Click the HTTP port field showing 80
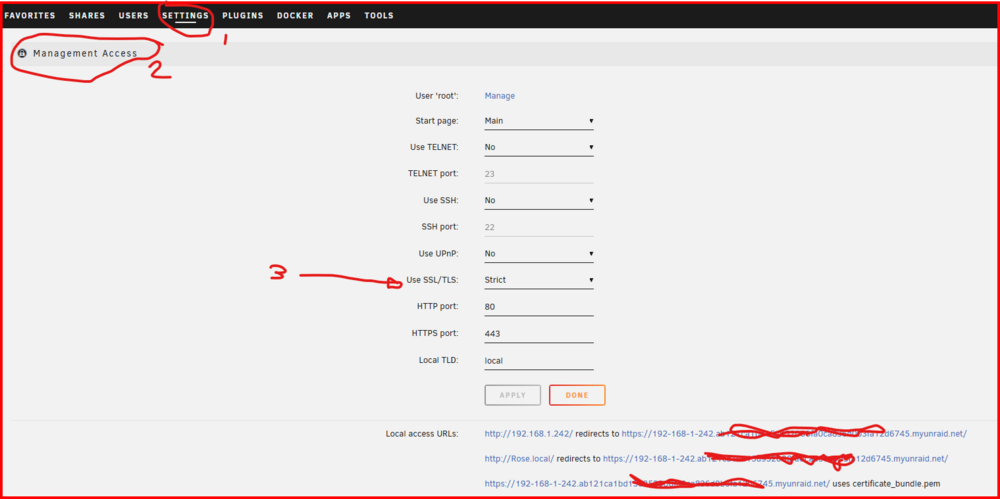1000x499 pixels. 539,307
